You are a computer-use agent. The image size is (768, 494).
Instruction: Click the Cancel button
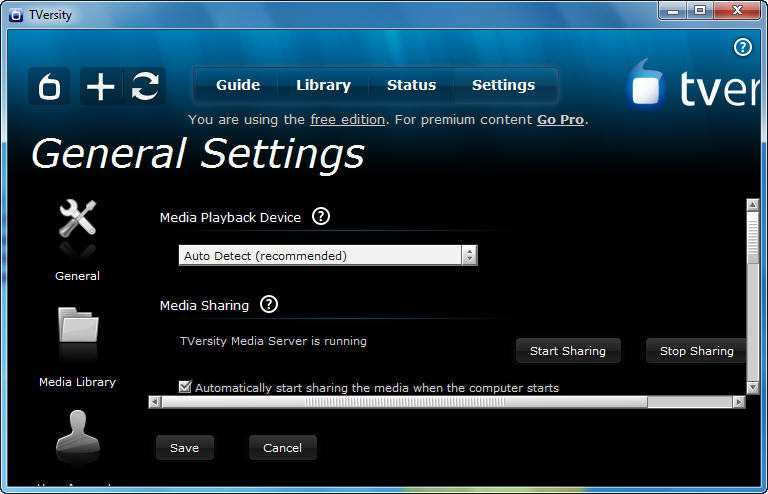[283, 447]
